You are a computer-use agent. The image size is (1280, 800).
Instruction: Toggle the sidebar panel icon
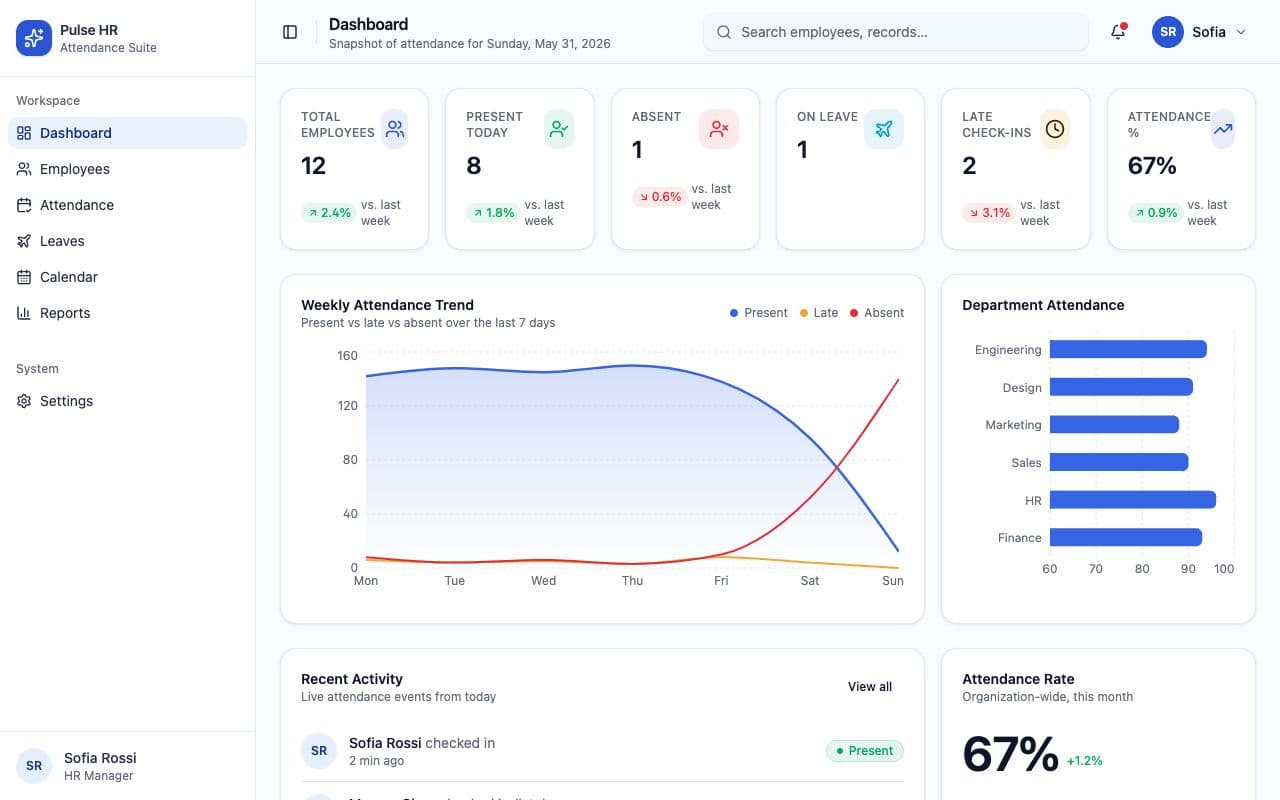click(290, 32)
